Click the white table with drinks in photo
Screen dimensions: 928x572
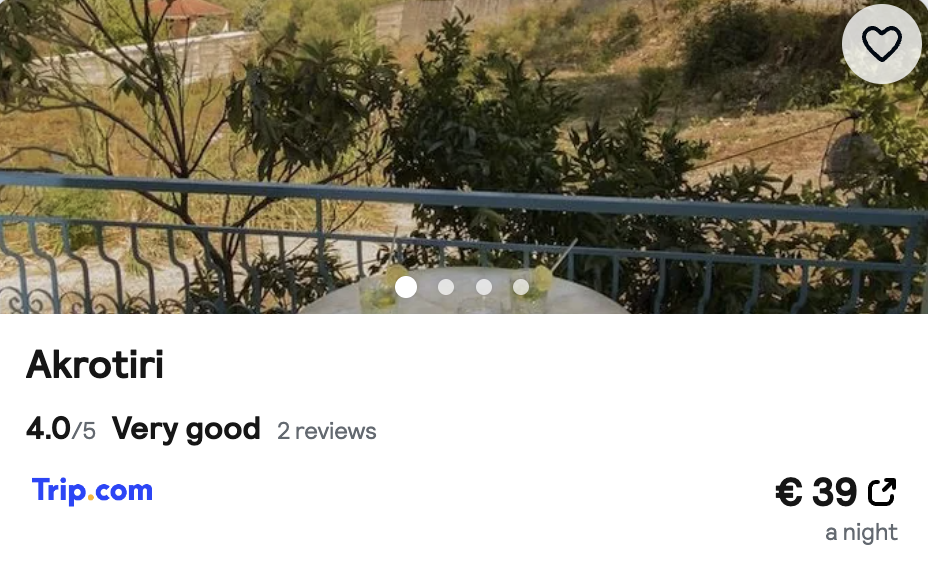point(465,292)
